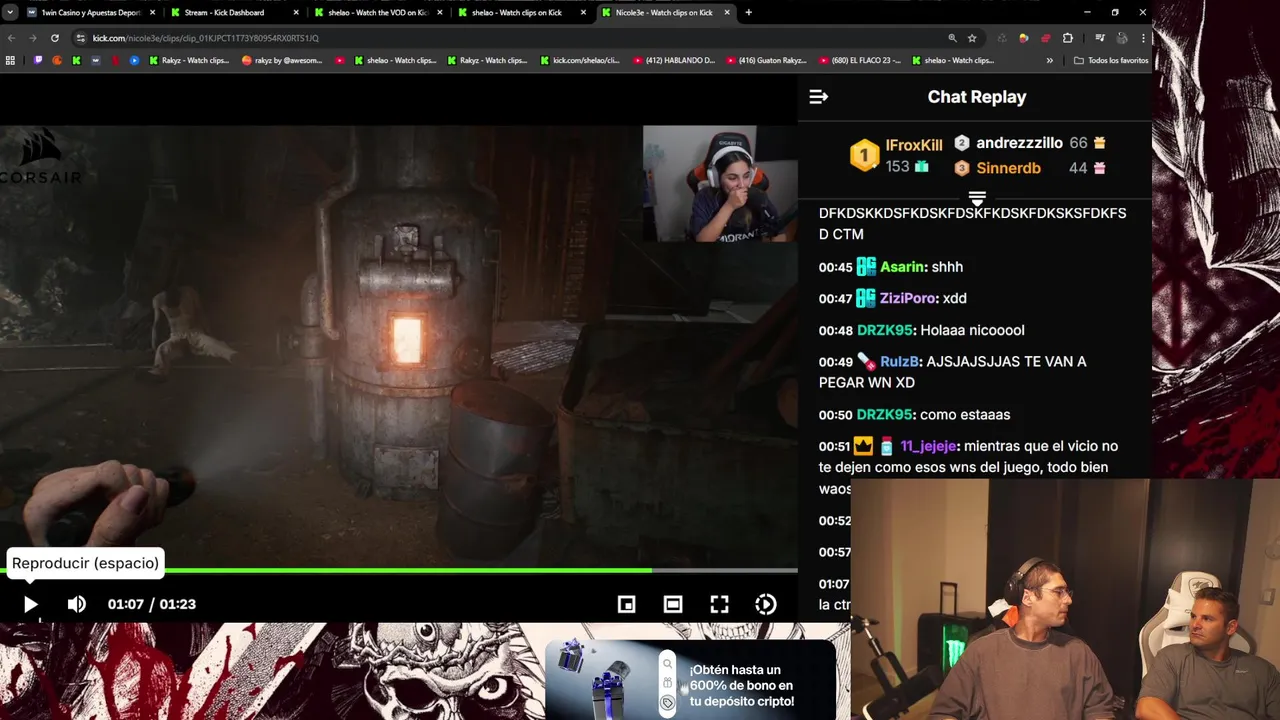Open 'Todos los favoritos' folder
The image size is (1280, 720).
point(1111,60)
